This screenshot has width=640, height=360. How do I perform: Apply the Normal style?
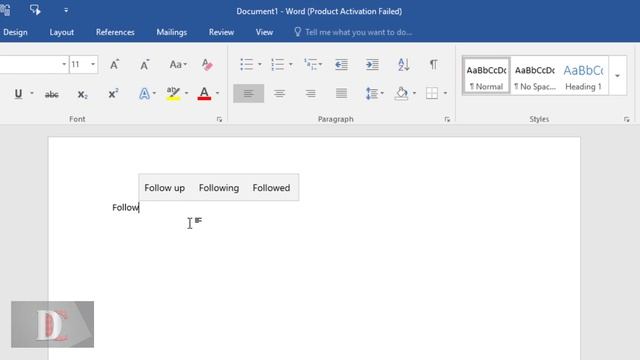point(486,76)
